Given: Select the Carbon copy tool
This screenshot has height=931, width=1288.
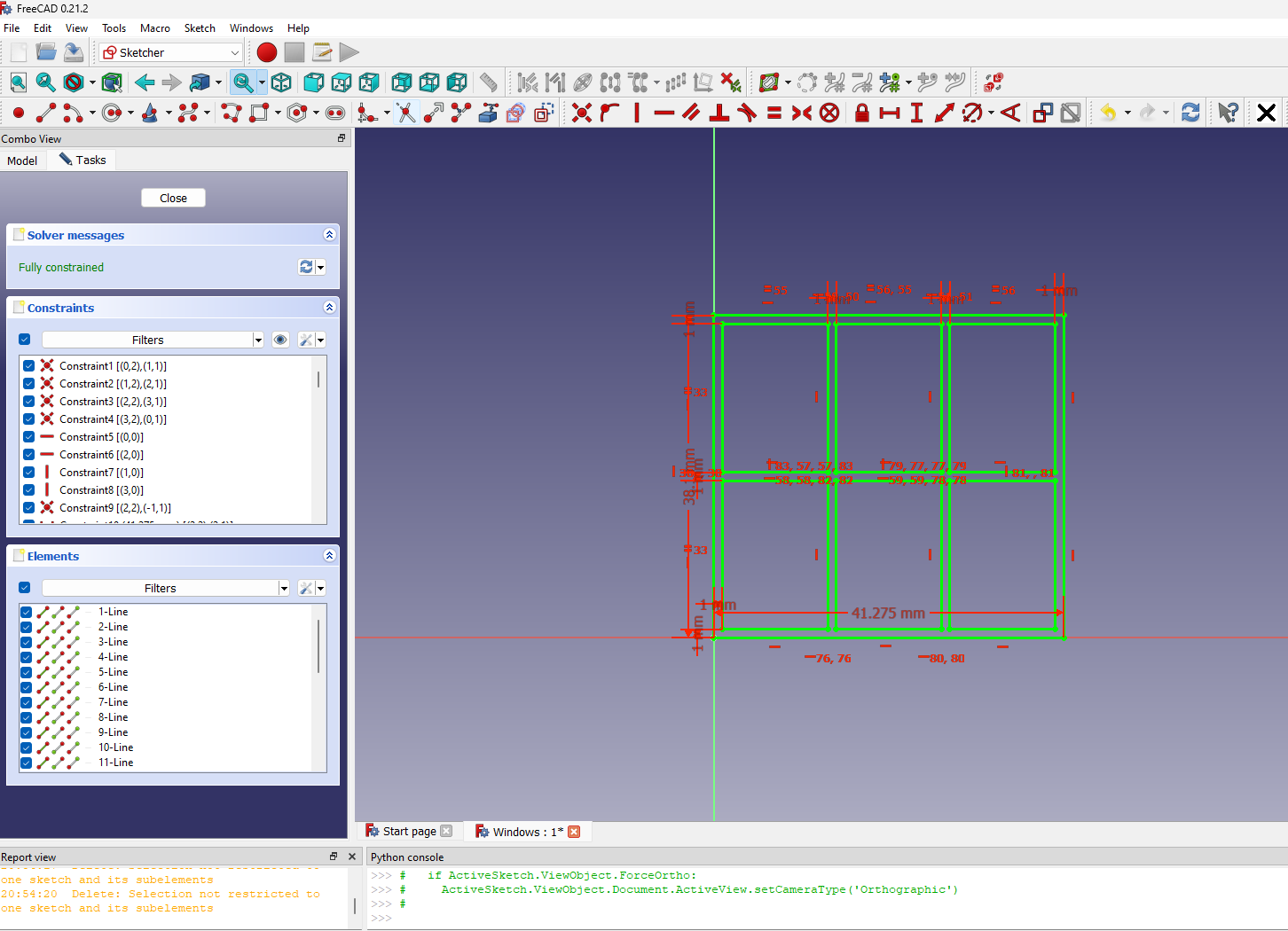Looking at the screenshot, I should point(516,113).
